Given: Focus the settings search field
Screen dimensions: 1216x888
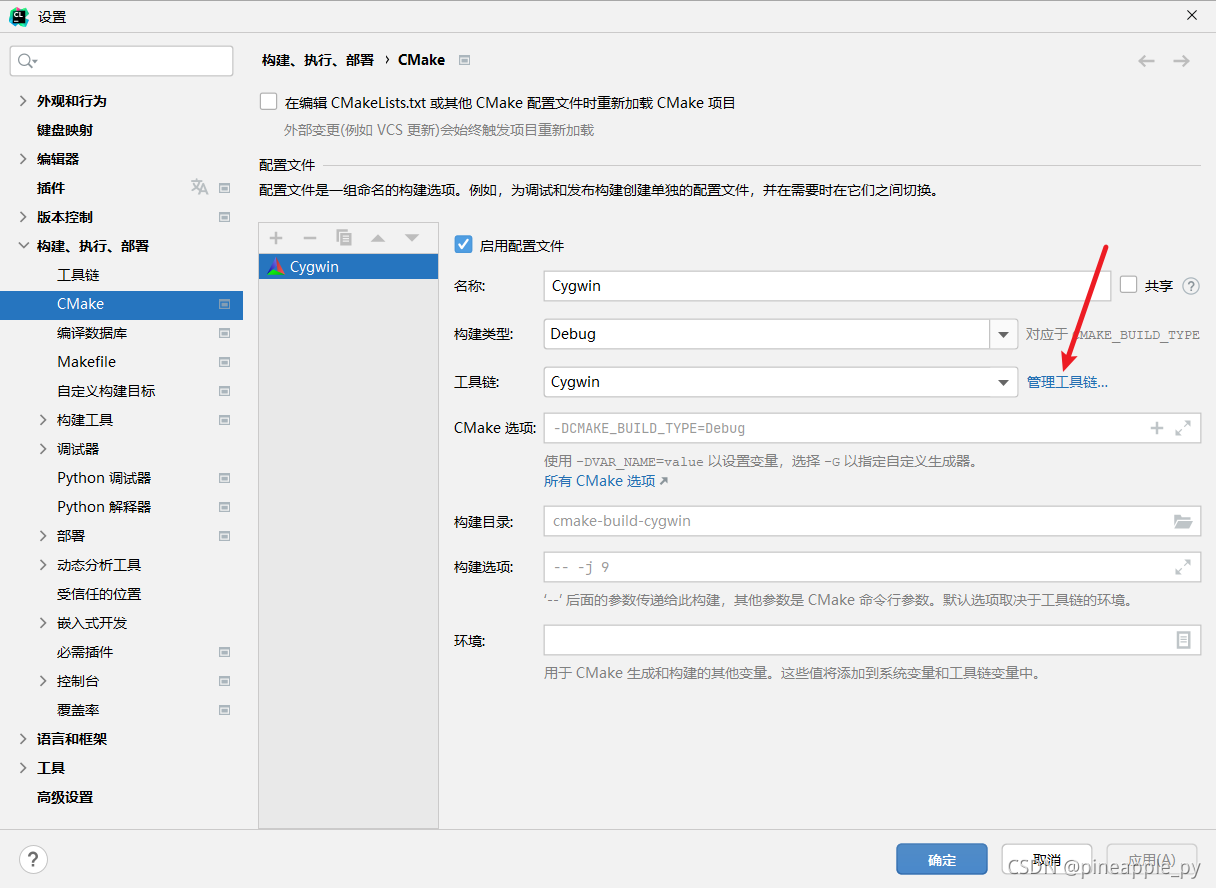Looking at the screenshot, I should [121, 61].
